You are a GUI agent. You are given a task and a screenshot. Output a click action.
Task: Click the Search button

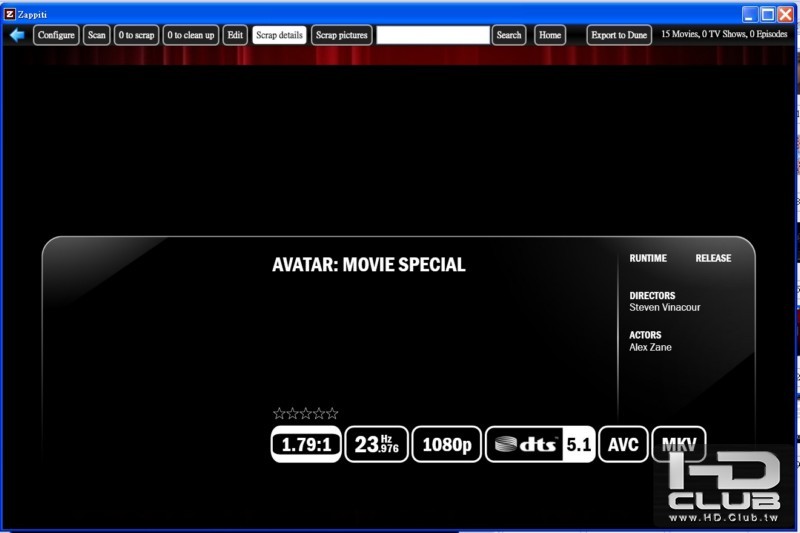[x=509, y=35]
